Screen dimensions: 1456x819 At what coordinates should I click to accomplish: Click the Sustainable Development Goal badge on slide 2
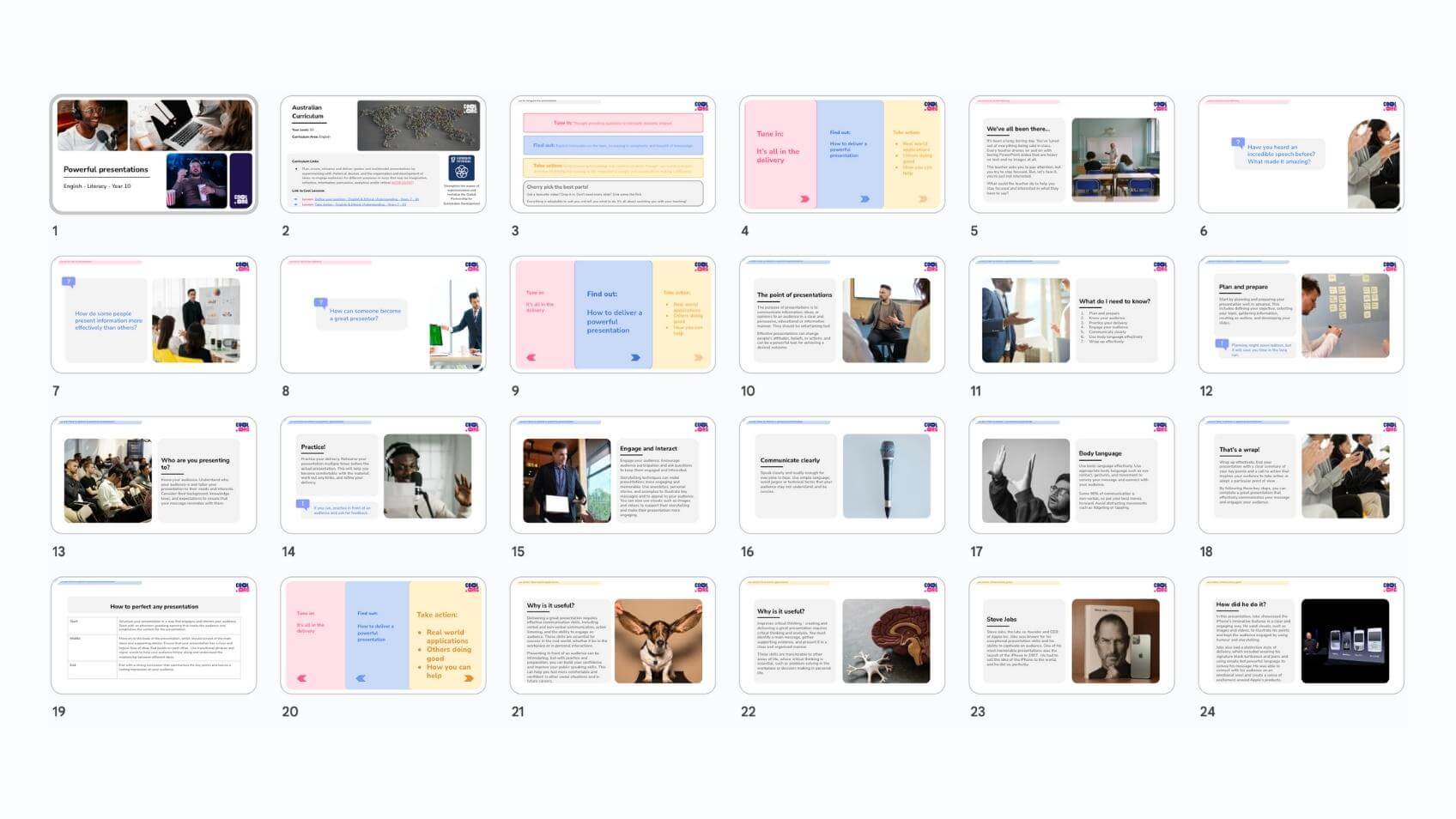(x=462, y=167)
